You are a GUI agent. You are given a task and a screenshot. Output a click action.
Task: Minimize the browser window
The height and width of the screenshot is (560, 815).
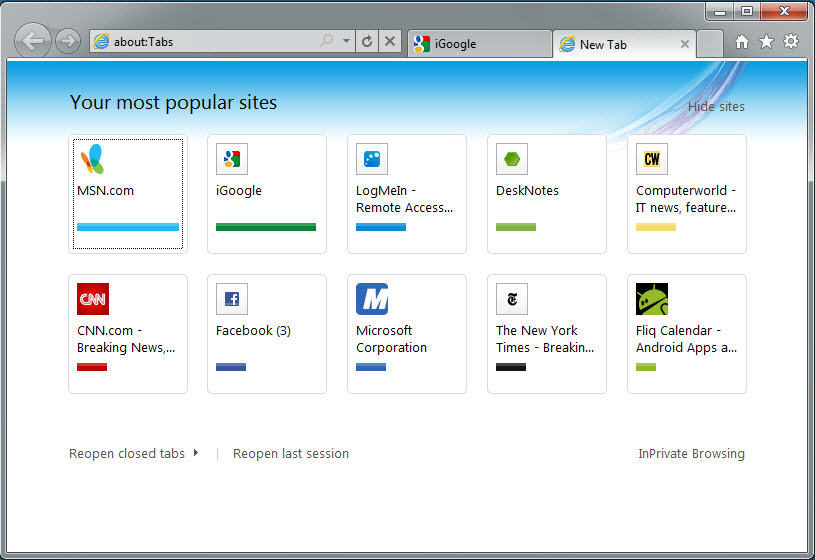coord(720,11)
